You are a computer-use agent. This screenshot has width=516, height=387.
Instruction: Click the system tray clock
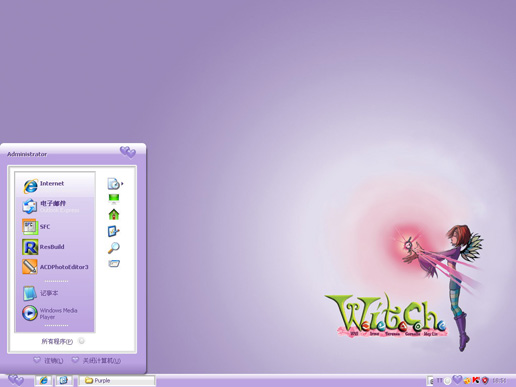[499, 380]
